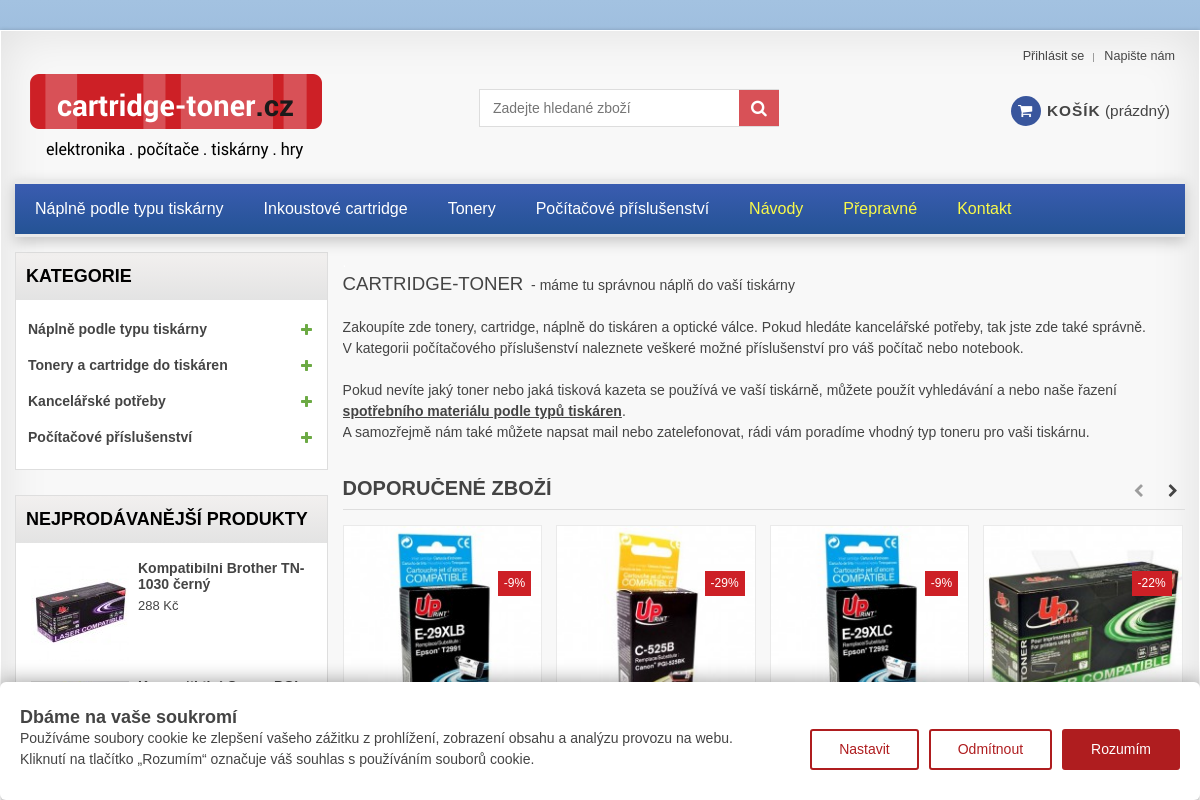Open Inkoustové cartridge menu item
Screen dimensions: 1200x800
335,208
